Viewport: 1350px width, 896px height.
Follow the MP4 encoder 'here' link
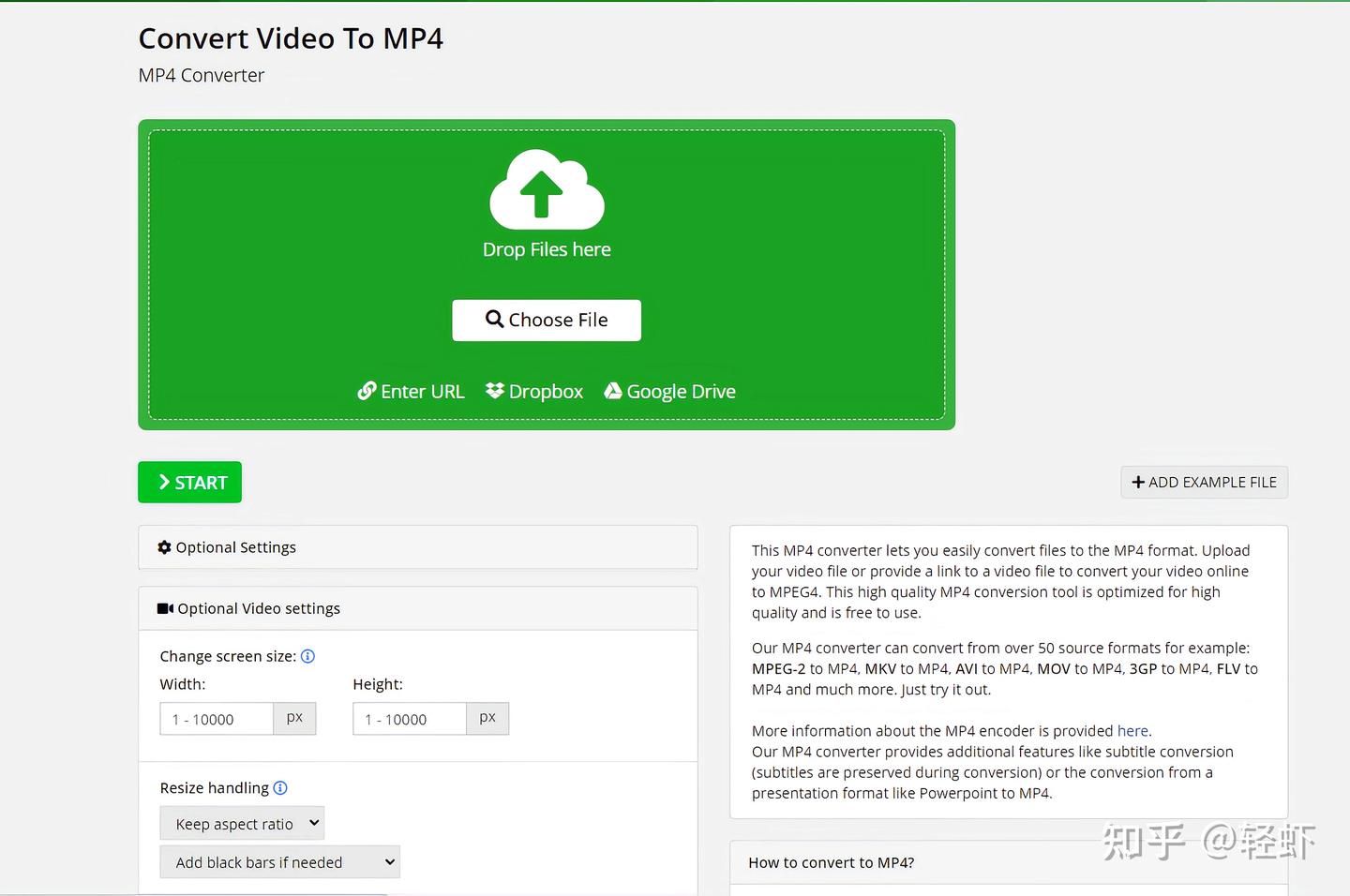pyautogui.click(x=1132, y=730)
